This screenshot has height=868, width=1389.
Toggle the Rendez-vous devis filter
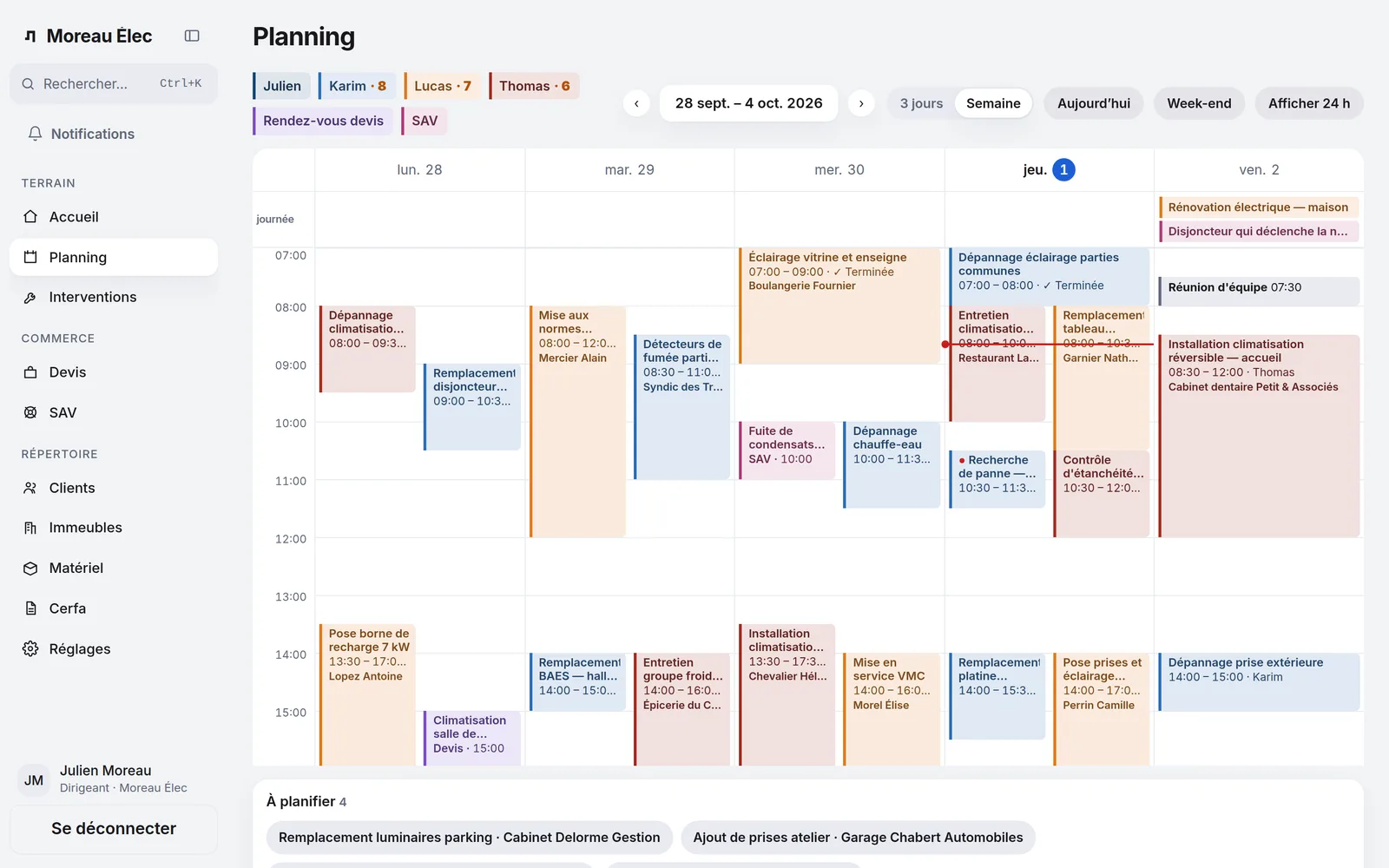[x=323, y=121]
